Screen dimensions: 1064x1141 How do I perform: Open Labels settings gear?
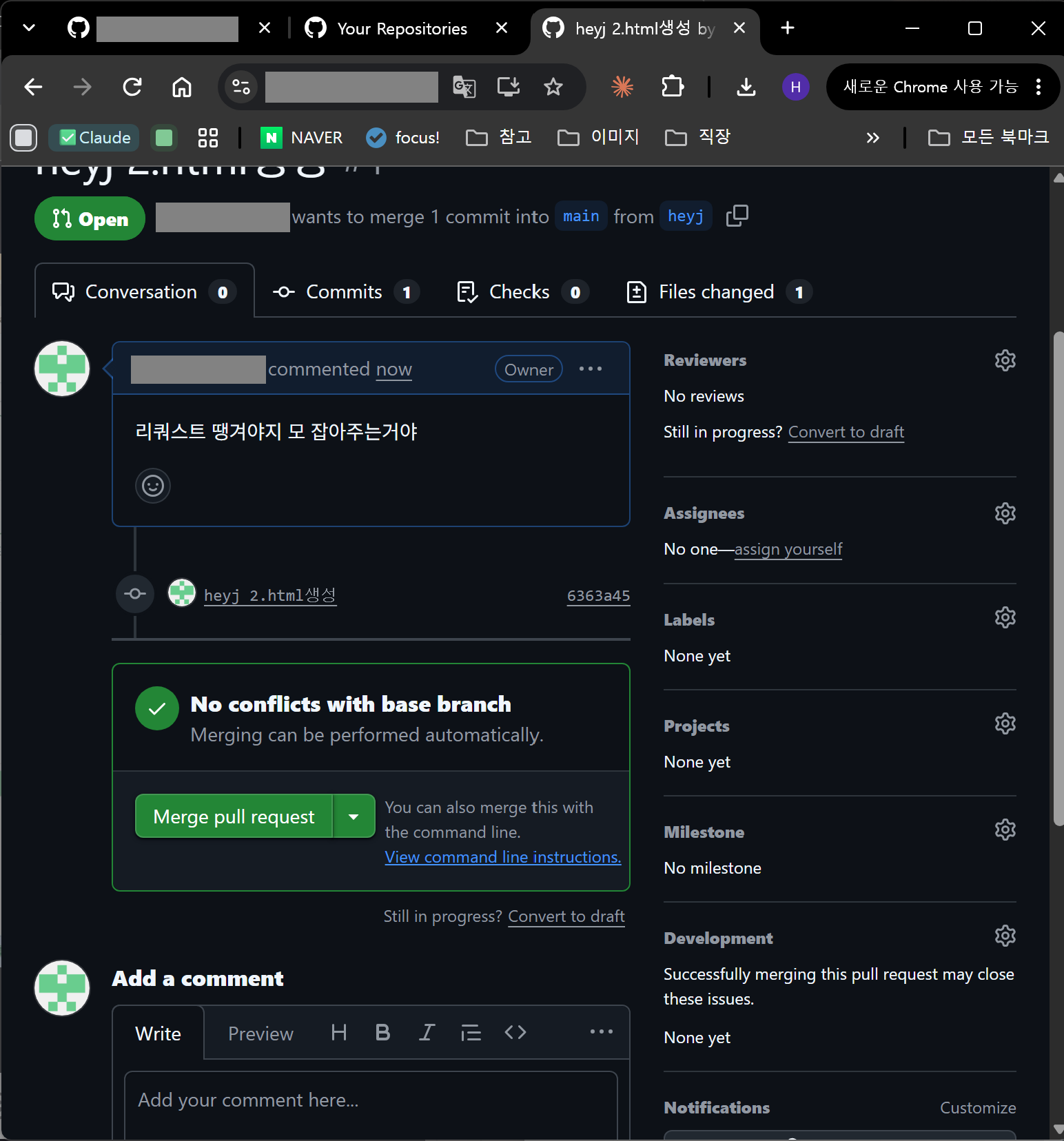click(1005, 617)
